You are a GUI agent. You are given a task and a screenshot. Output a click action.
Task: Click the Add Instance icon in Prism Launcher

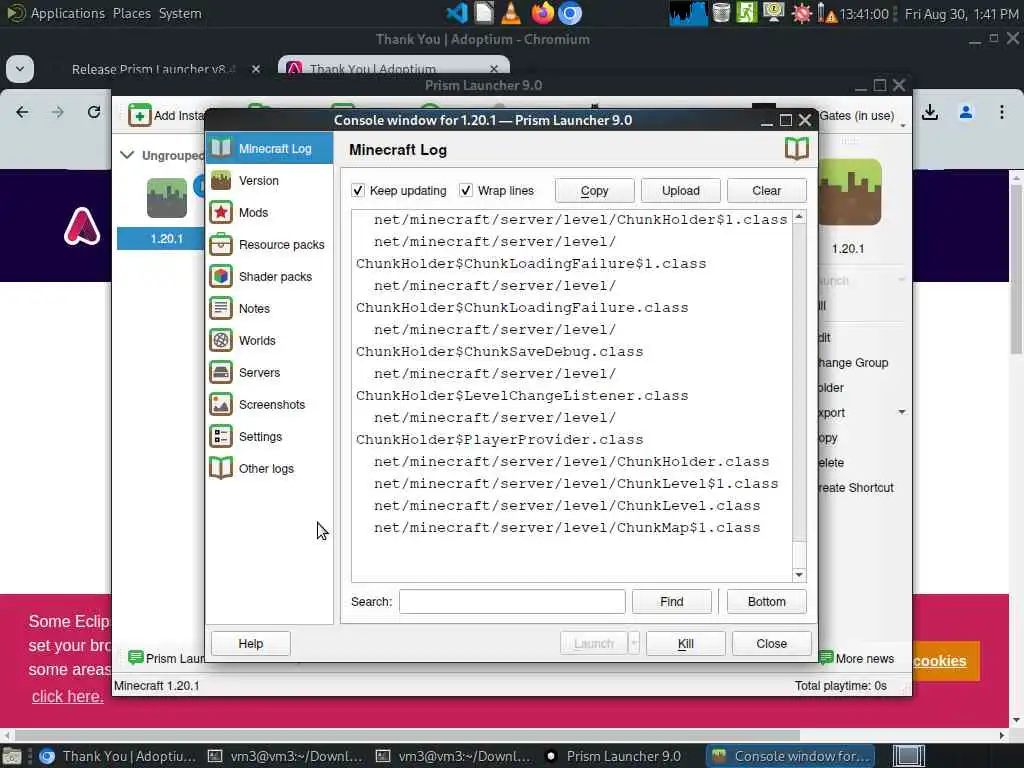point(139,116)
